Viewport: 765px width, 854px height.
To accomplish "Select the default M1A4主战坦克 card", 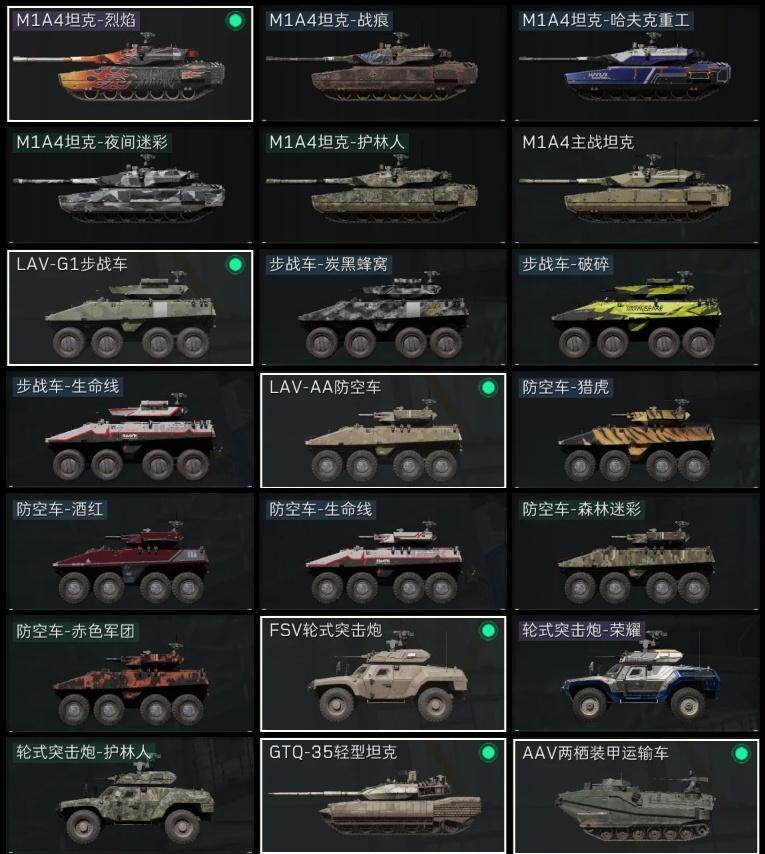I will [636, 186].
